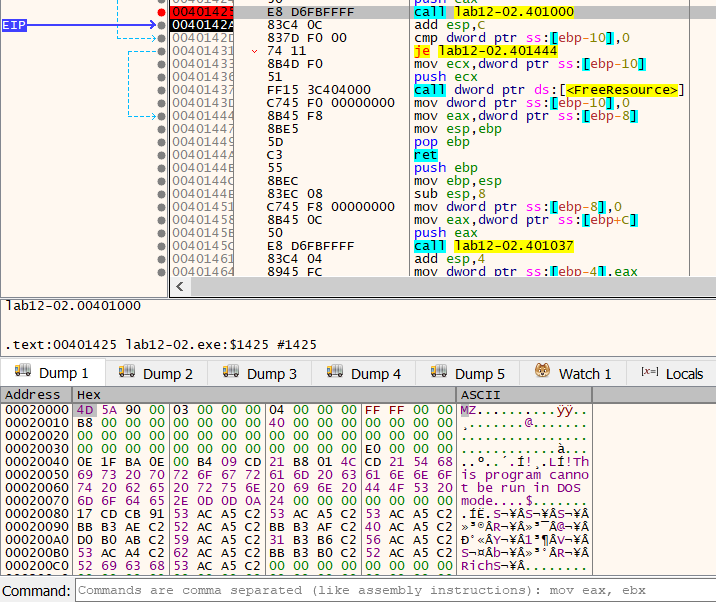Viewport: 716px width, 602px height.
Task: Toggle breakpoint bullet beside sub esp,8 instruction
Action: pos(163,193)
